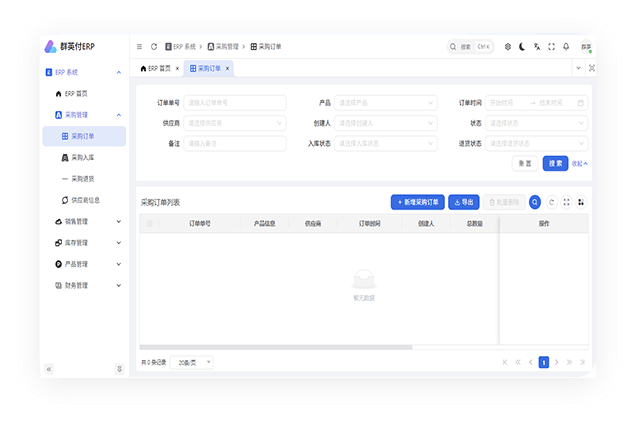Switch theme with the moon icon
This screenshot has width=635, height=422.
coord(521,47)
